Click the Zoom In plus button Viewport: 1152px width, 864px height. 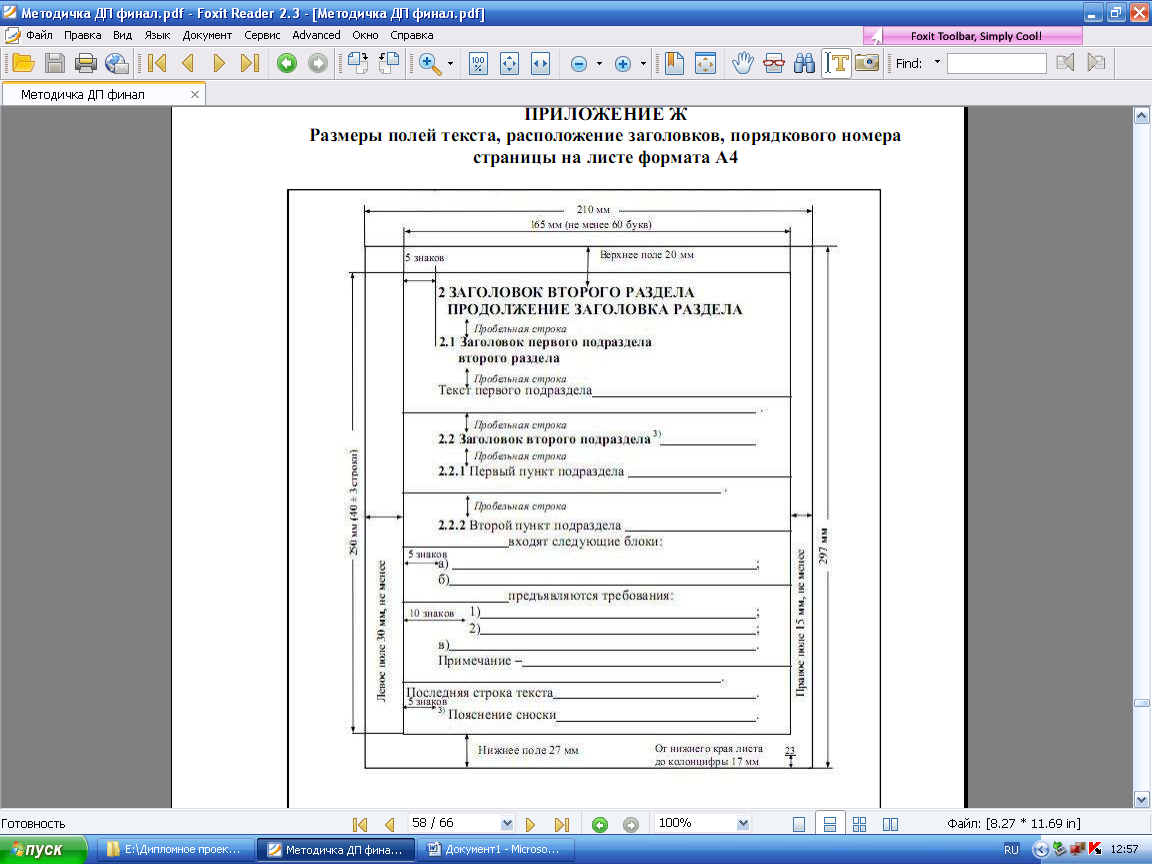coord(623,64)
